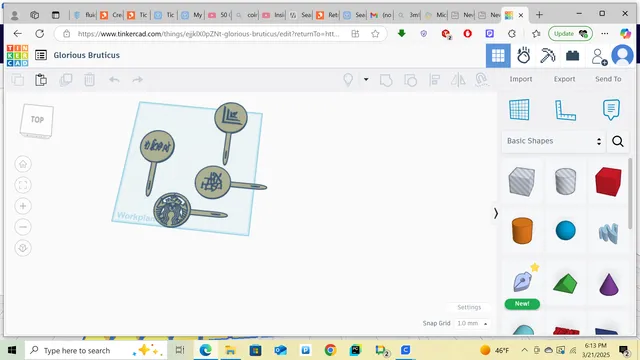Open File Explorer from the taskbar
This screenshot has width=640, height=360.
pyautogui.click(x=230, y=350)
